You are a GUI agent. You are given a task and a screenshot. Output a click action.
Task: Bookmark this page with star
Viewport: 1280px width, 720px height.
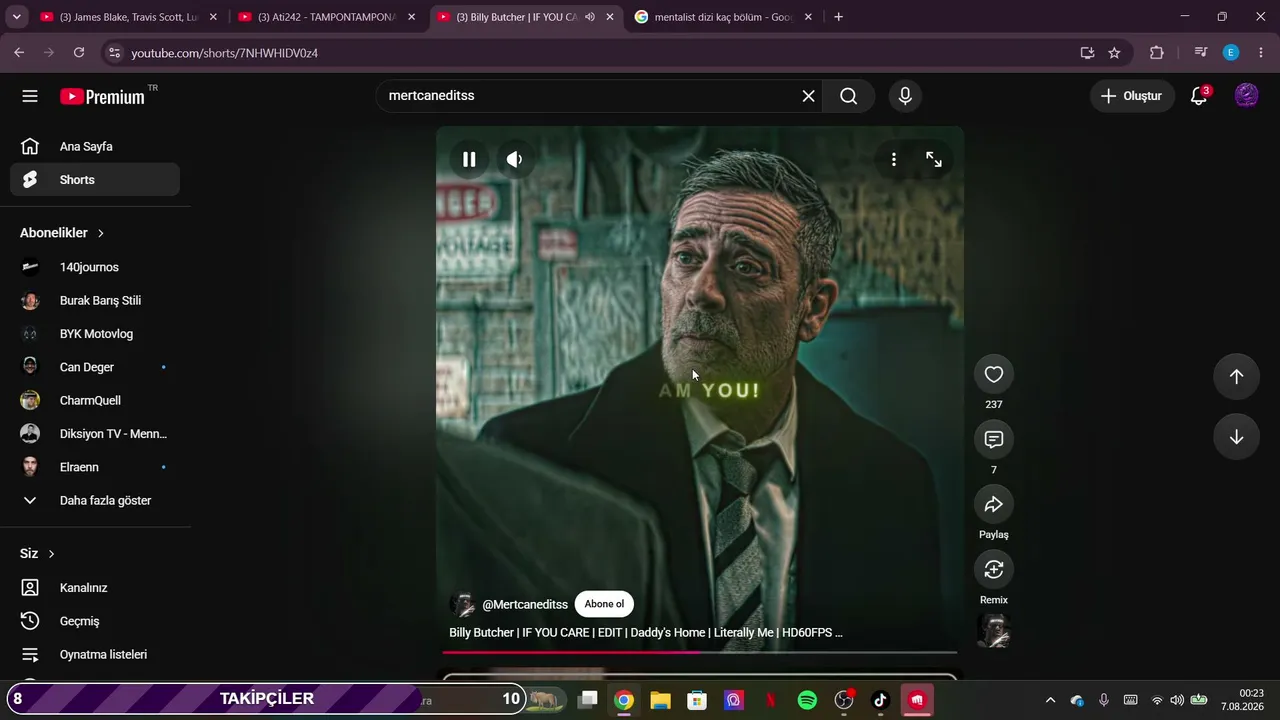1114,53
